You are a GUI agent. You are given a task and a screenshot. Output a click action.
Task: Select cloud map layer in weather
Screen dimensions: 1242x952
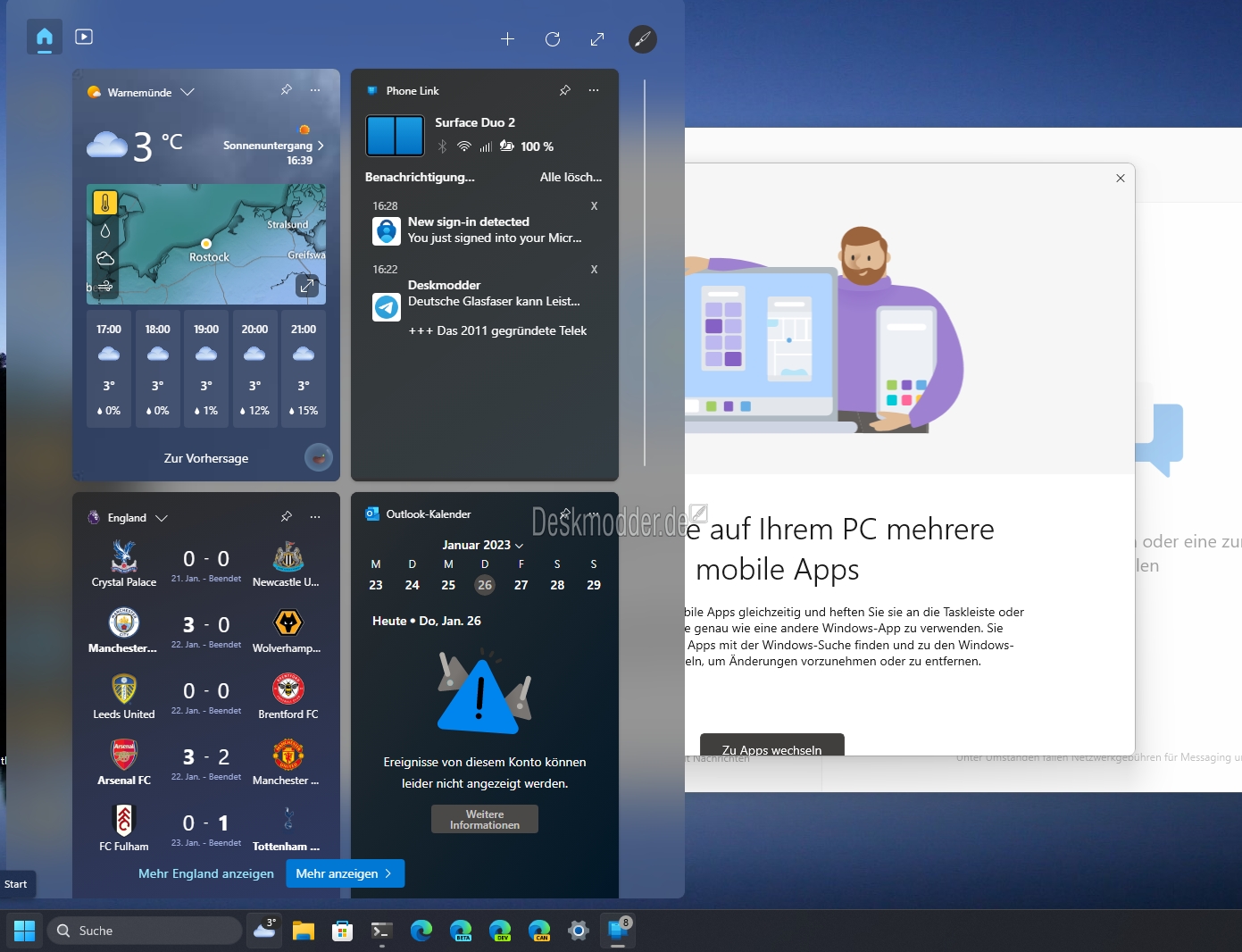[105, 258]
